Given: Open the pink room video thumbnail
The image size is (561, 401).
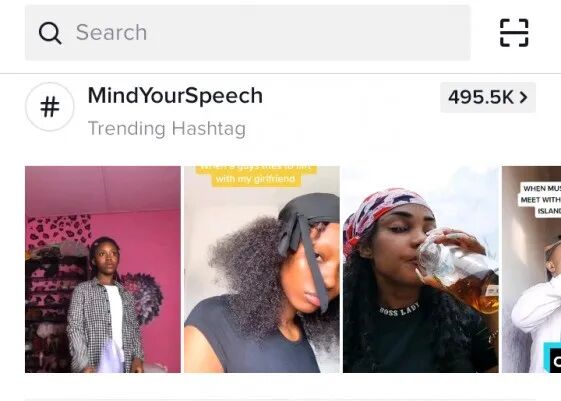Looking at the screenshot, I should (103, 269).
